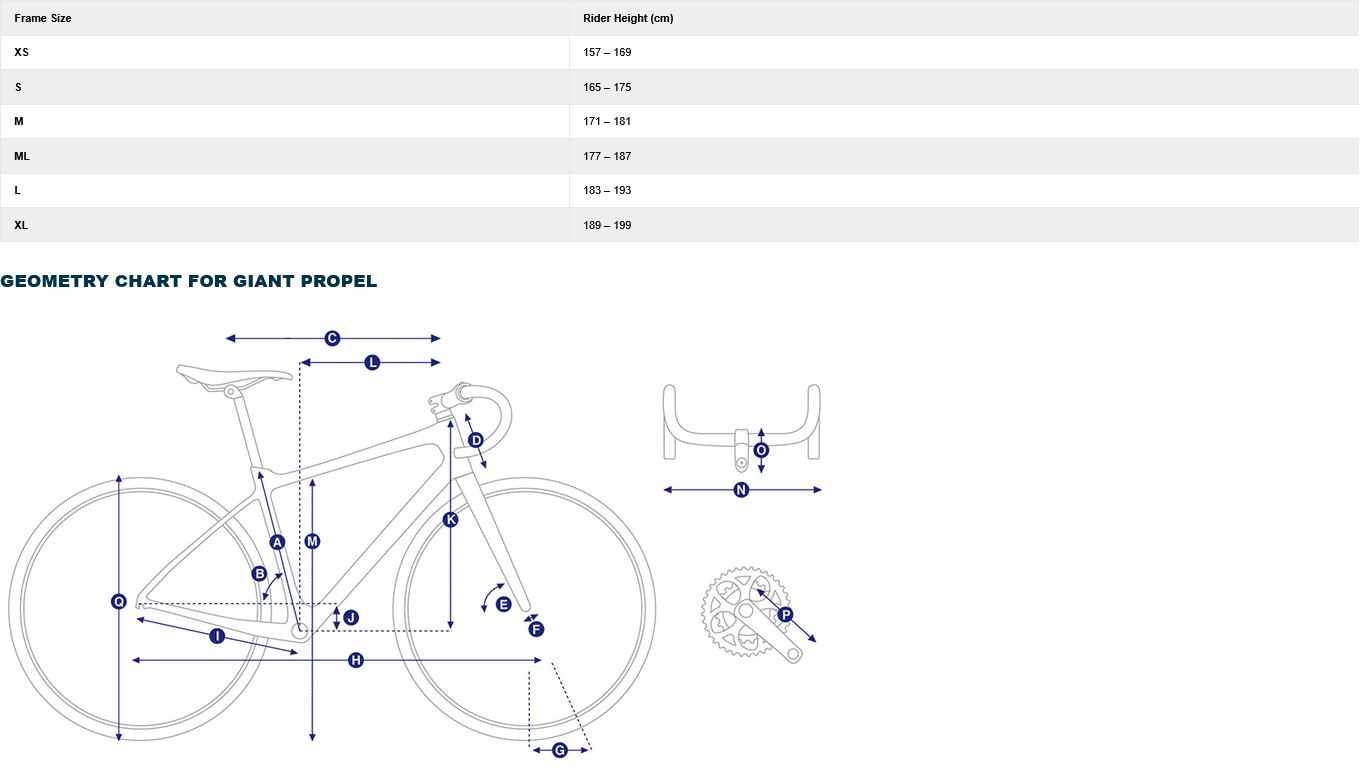Click the Geometry Chart for Giant Propel heading
Viewport: 1360px width, 778px height.
pyautogui.click(x=189, y=281)
